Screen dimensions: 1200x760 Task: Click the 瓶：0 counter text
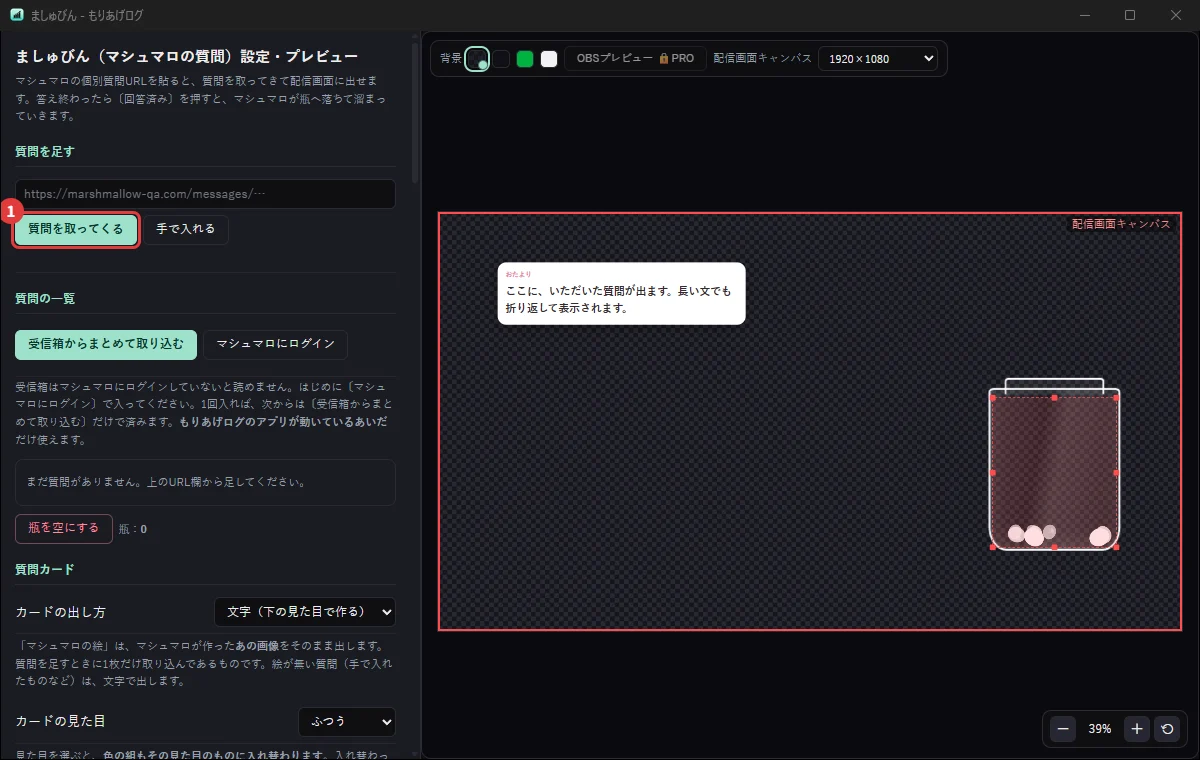click(x=132, y=529)
